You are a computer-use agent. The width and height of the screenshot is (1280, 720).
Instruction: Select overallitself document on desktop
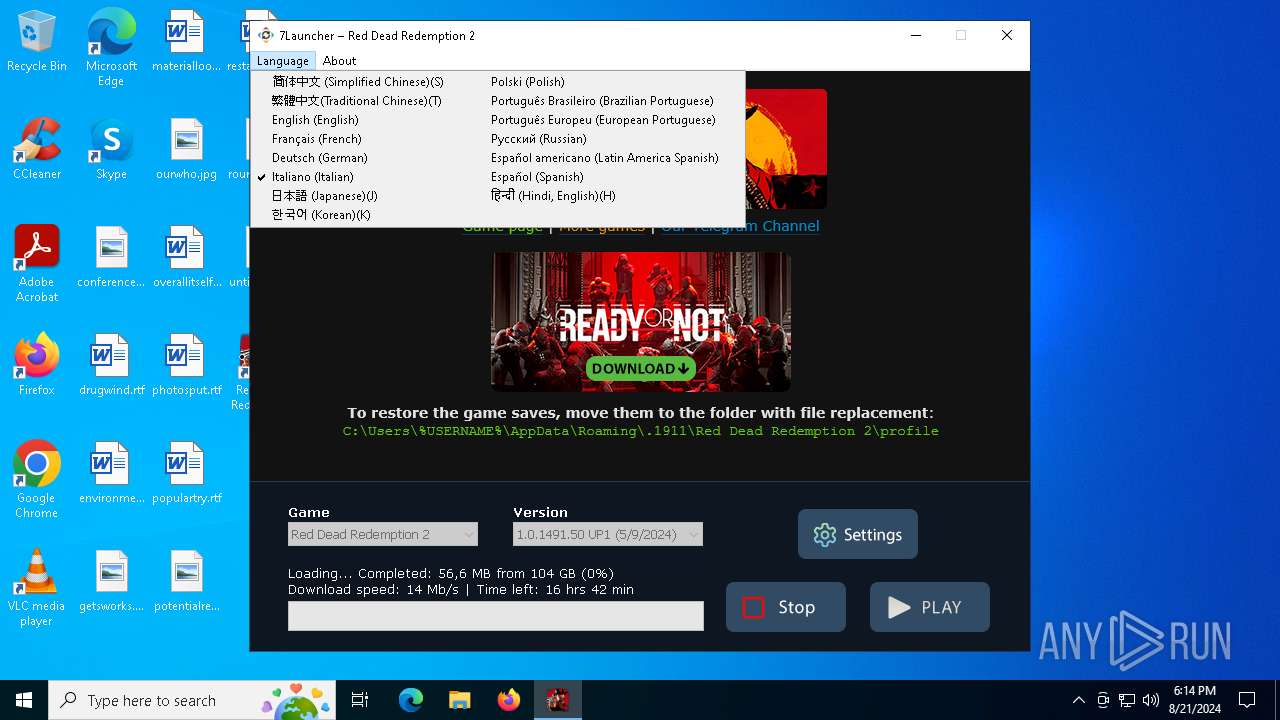187,257
